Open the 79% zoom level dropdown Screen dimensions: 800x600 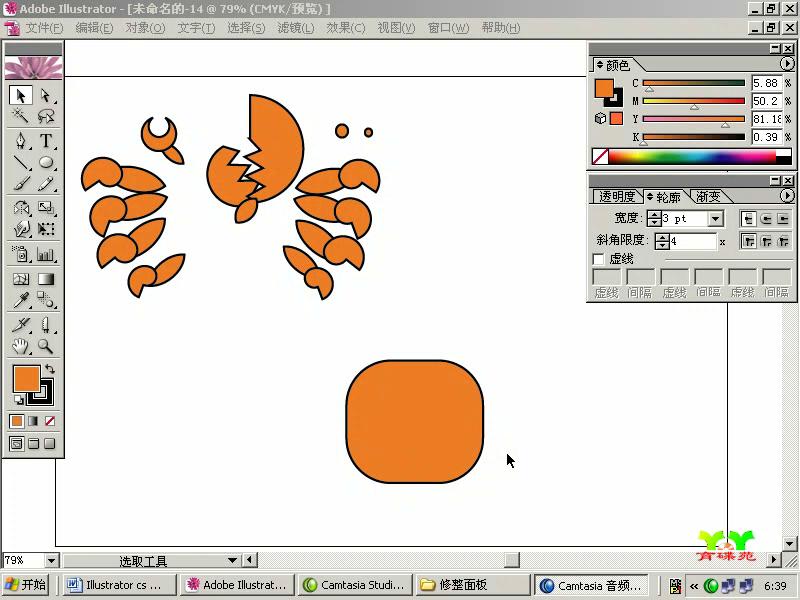[52, 561]
